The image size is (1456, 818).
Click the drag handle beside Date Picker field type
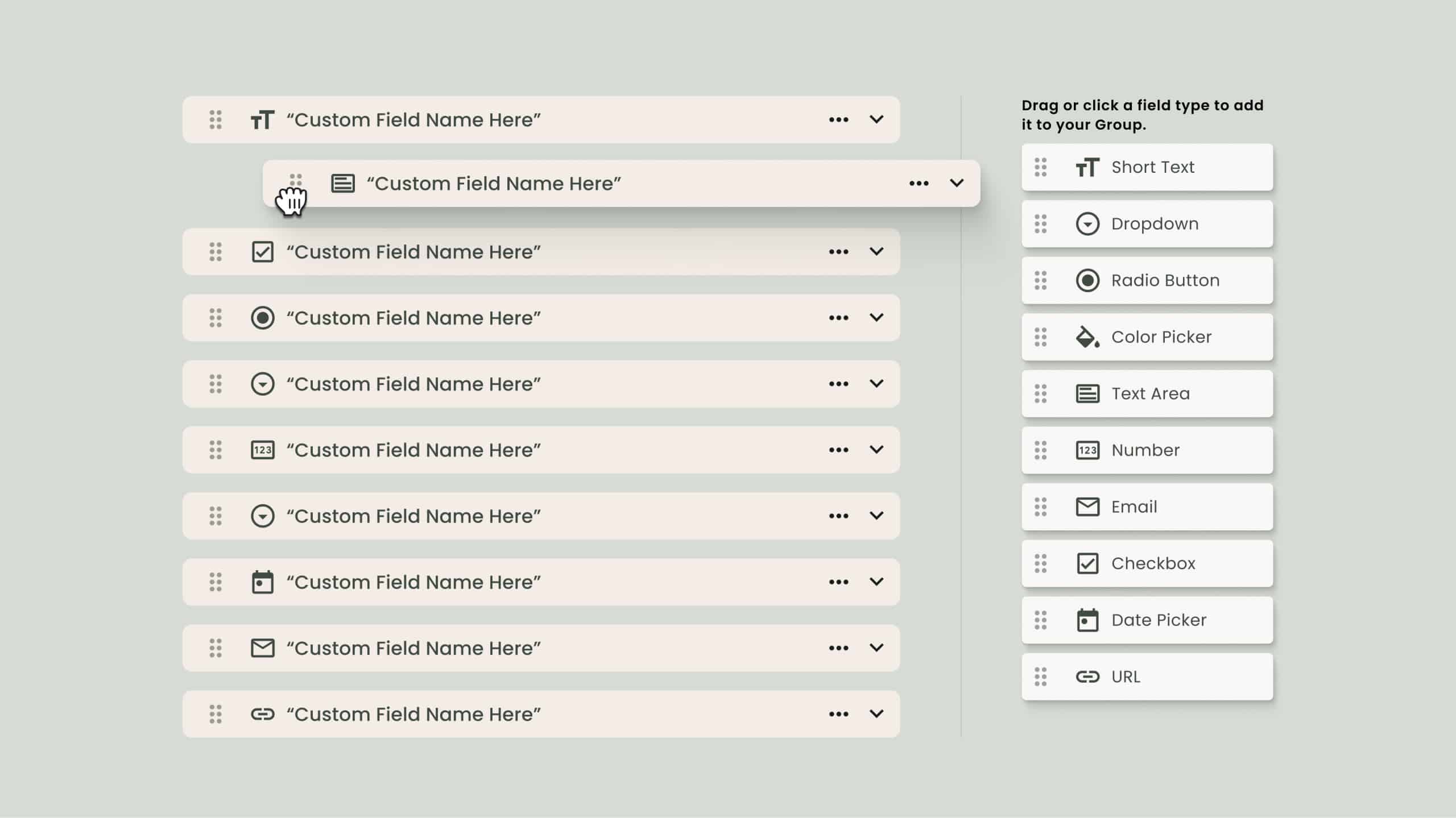point(1040,620)
